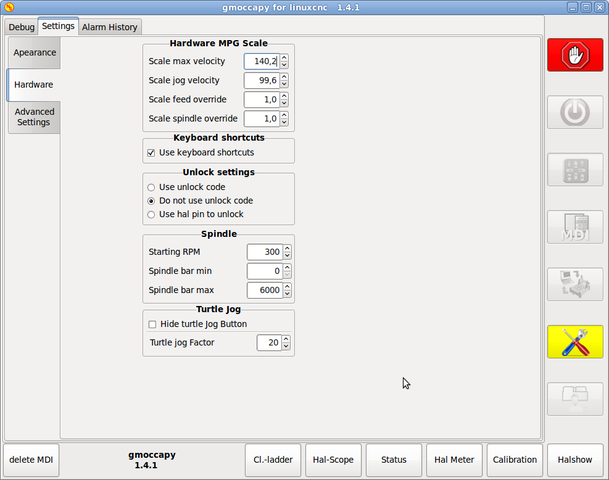Launch Halshow button
Viewport: 609px width, 480px height.
[x=575, y=460]
